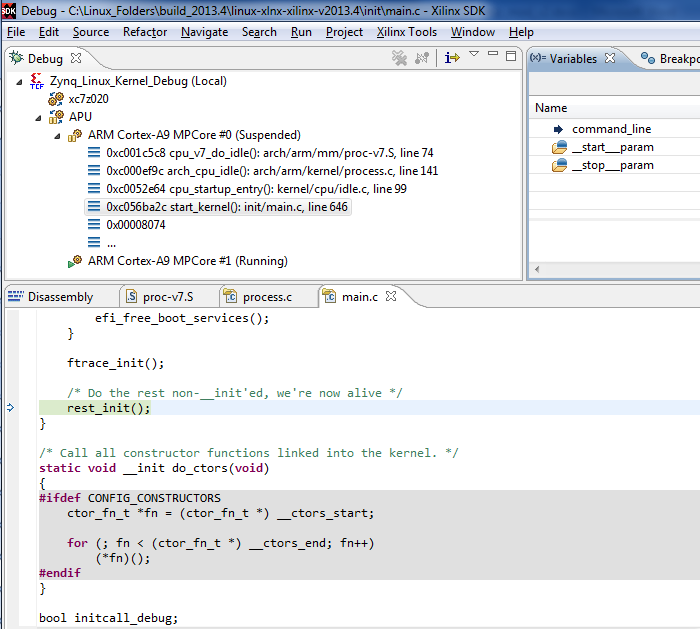This screenshot has height=629, width=700.
Task: Click the TCF launch icon
Action: (x=37, y=81)
